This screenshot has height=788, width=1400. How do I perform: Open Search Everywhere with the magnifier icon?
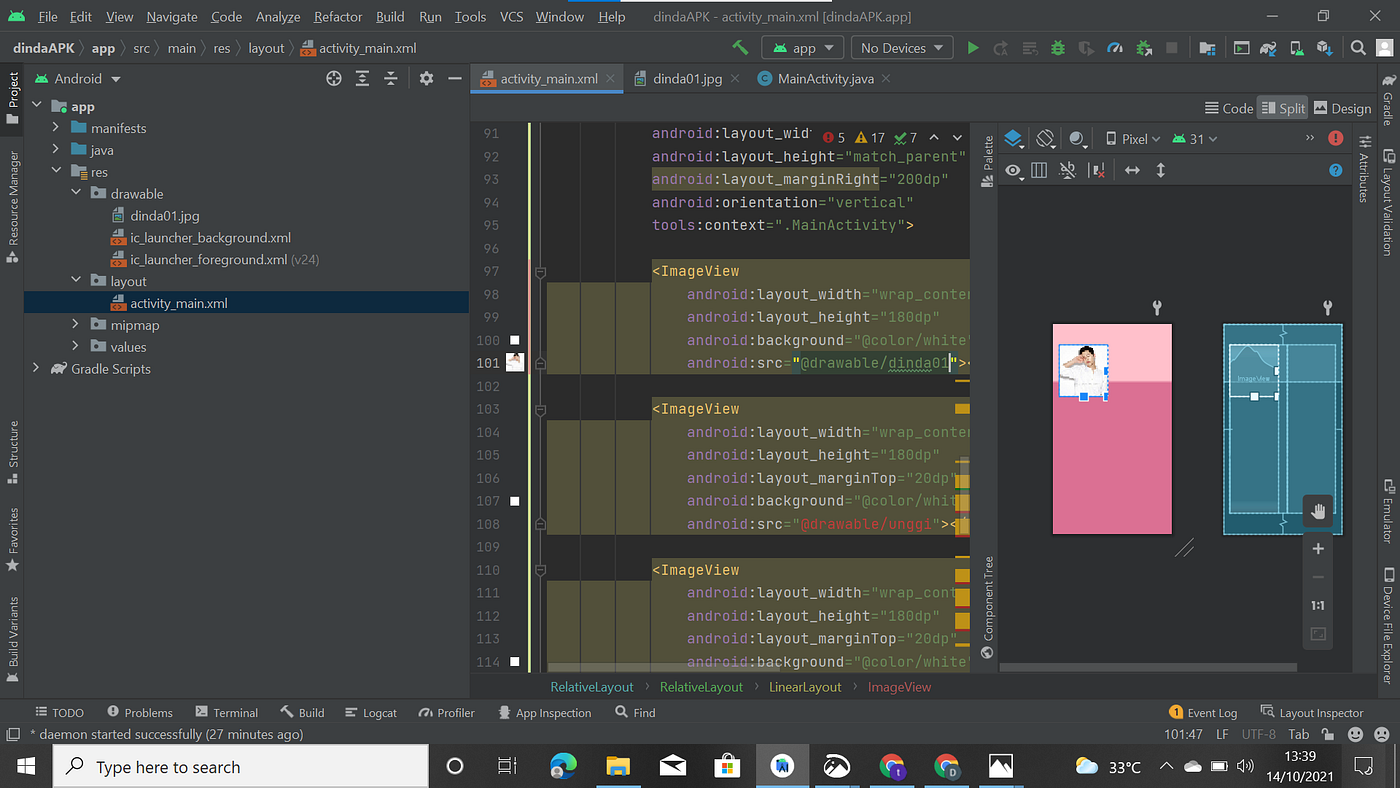(x=1358, y=47)
